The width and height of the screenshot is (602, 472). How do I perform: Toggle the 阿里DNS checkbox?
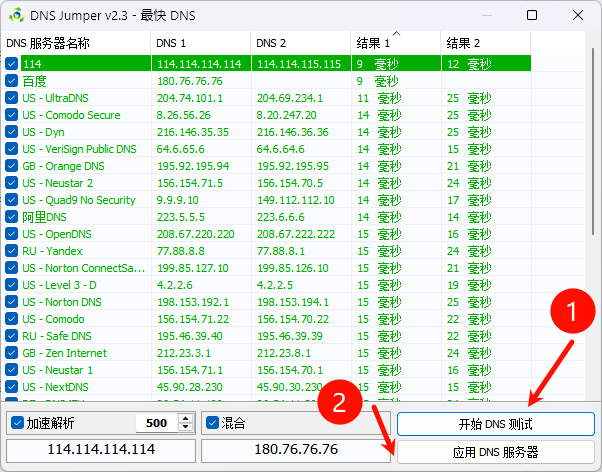pos(12,217)
